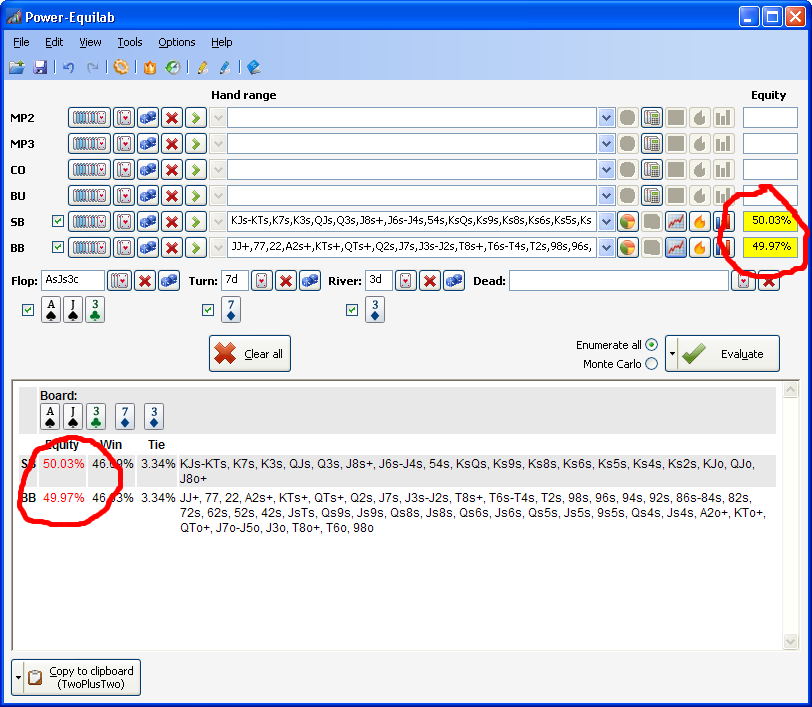Select the Monte Carlo radio button
This screenshot has height=707, width=812.
pyautogui.click(x=651, y=364)
